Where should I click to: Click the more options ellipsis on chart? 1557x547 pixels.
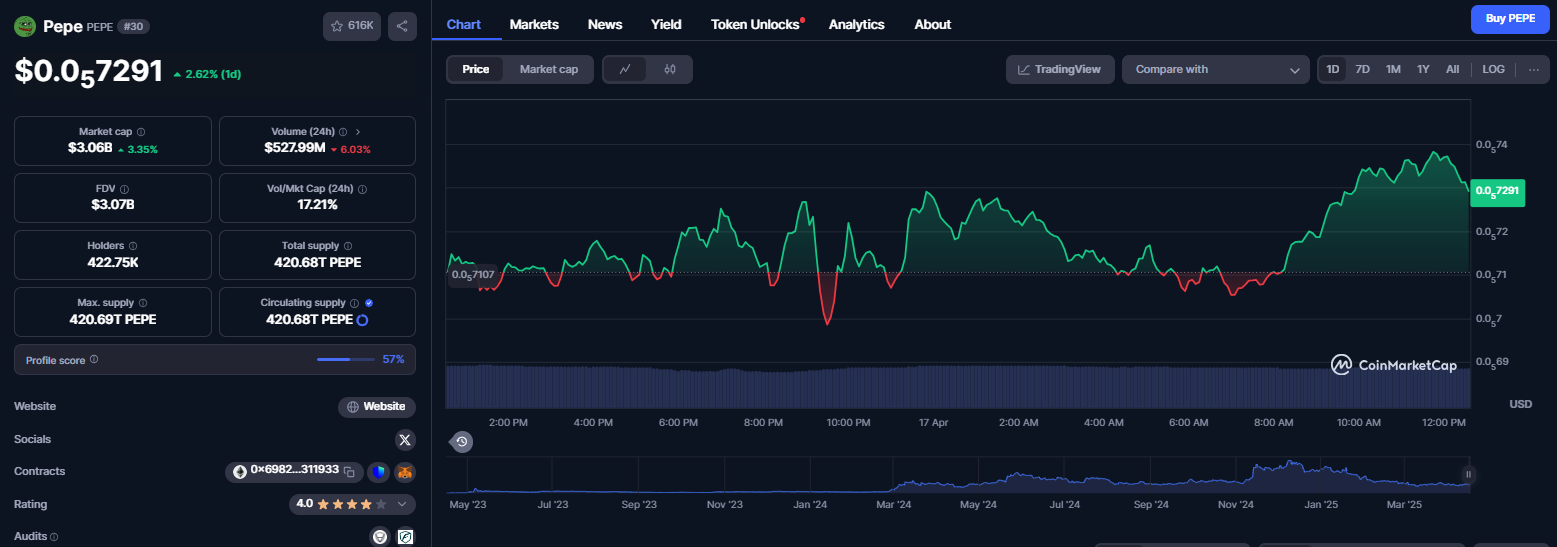pyautogui.click(x=1533, y=69)
